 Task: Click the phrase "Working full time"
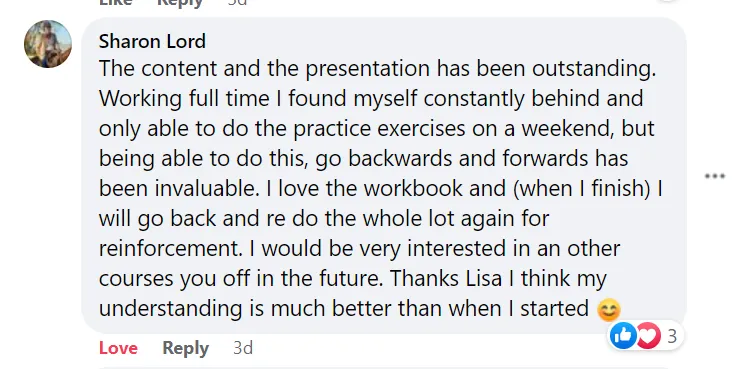coord(184,99)
